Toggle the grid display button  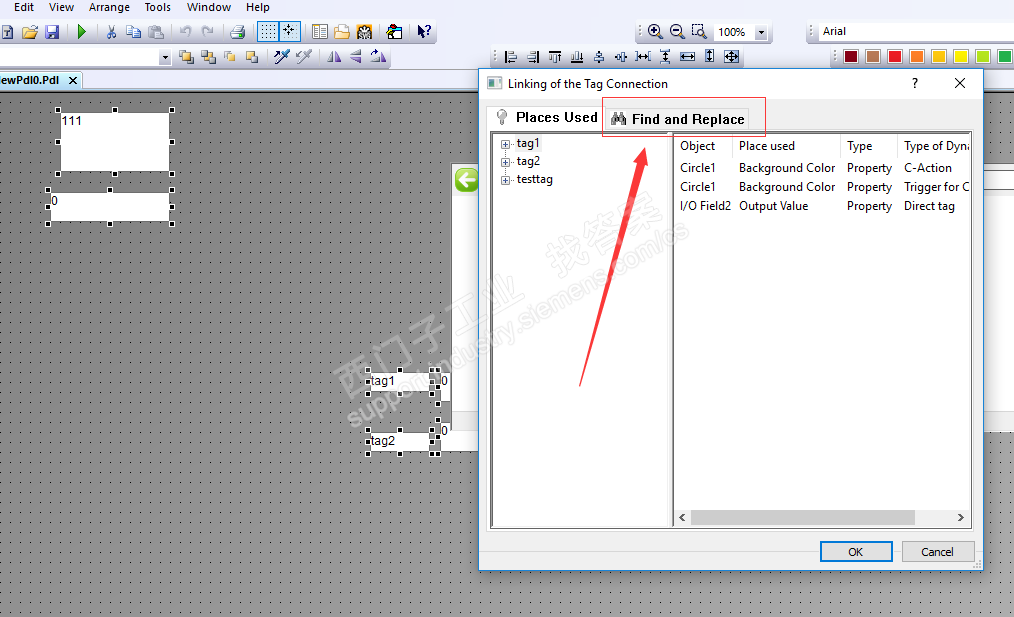(x=268, y=32)
